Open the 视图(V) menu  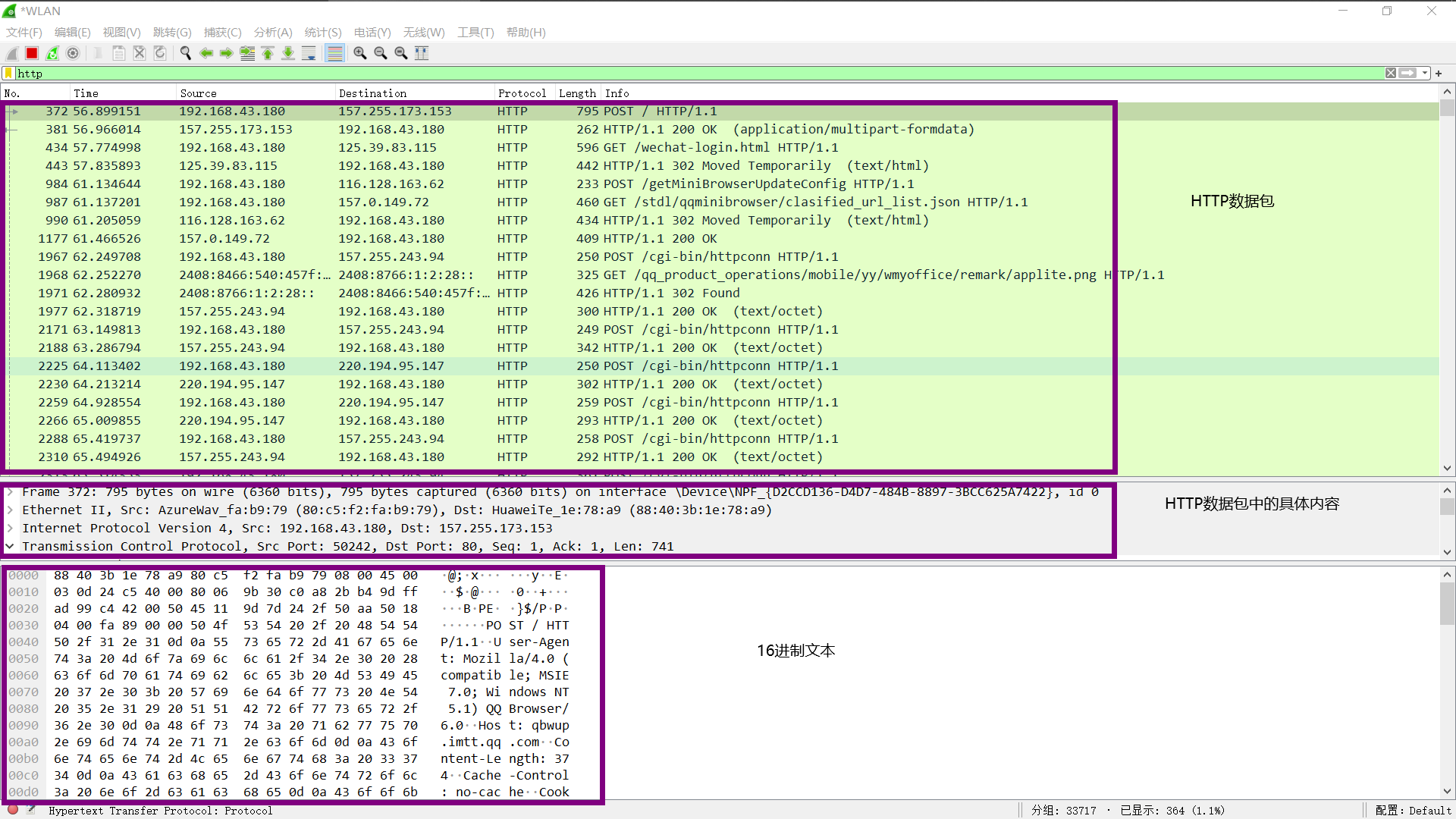(x=122, y=33)
